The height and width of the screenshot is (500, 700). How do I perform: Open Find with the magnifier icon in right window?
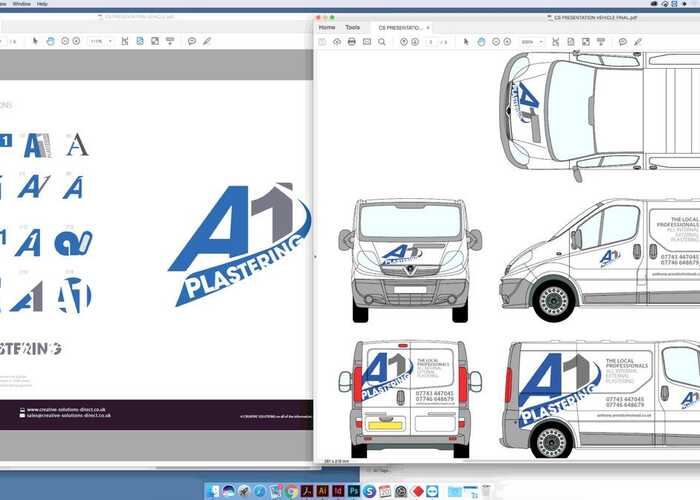tap(382, 42)
